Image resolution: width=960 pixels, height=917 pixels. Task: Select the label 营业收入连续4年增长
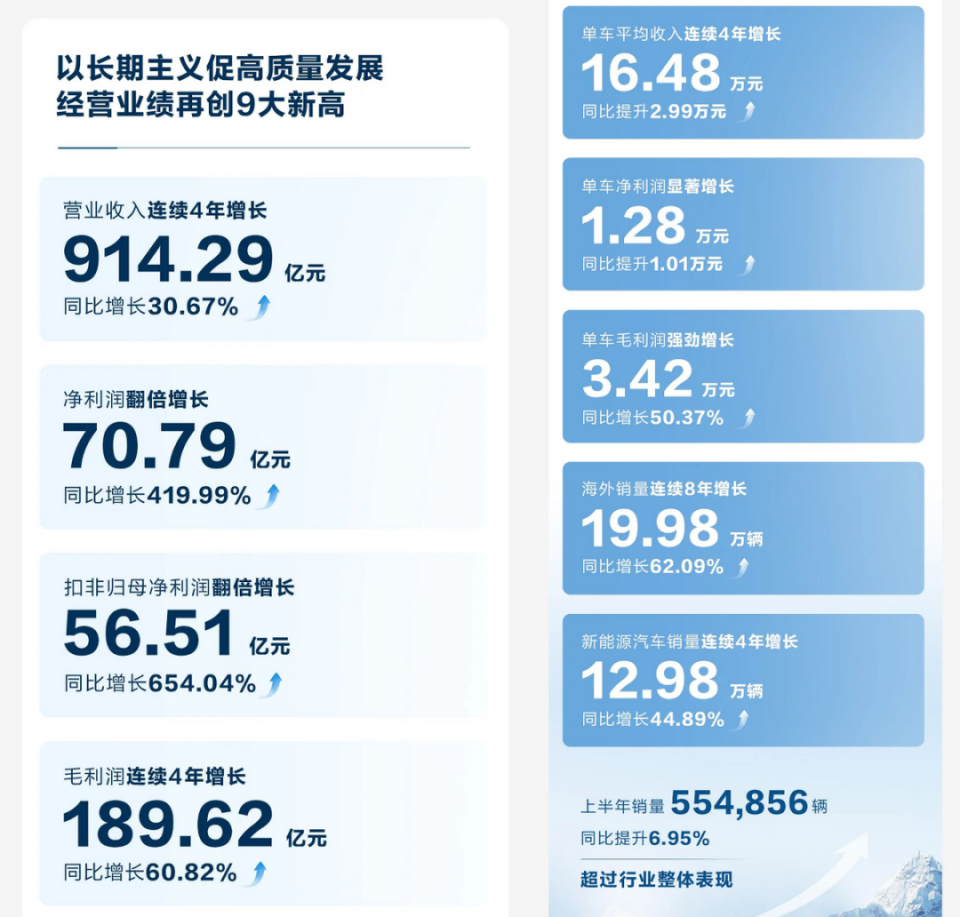click(x=165, y=211)
